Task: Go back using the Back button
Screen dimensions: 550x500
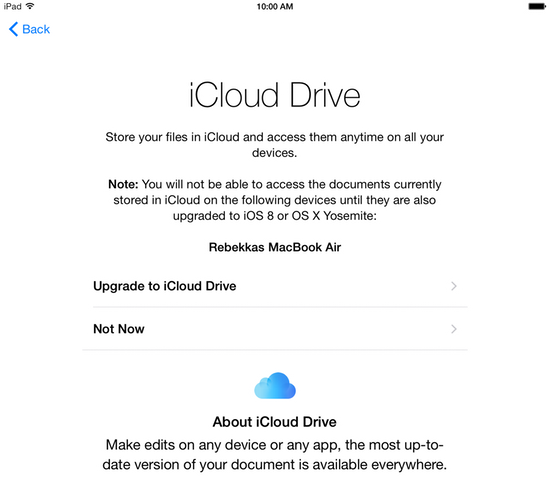Action: tap(29, 29)
